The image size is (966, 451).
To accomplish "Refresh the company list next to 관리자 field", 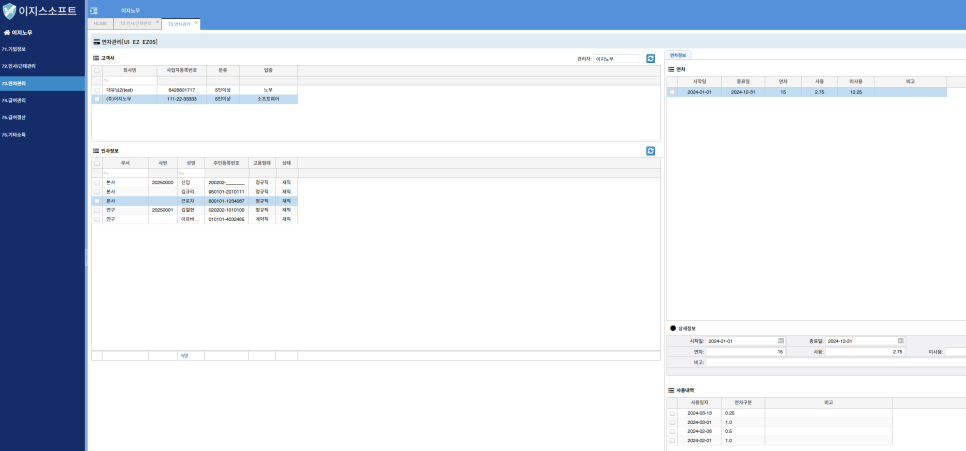I will click(650, 59).
